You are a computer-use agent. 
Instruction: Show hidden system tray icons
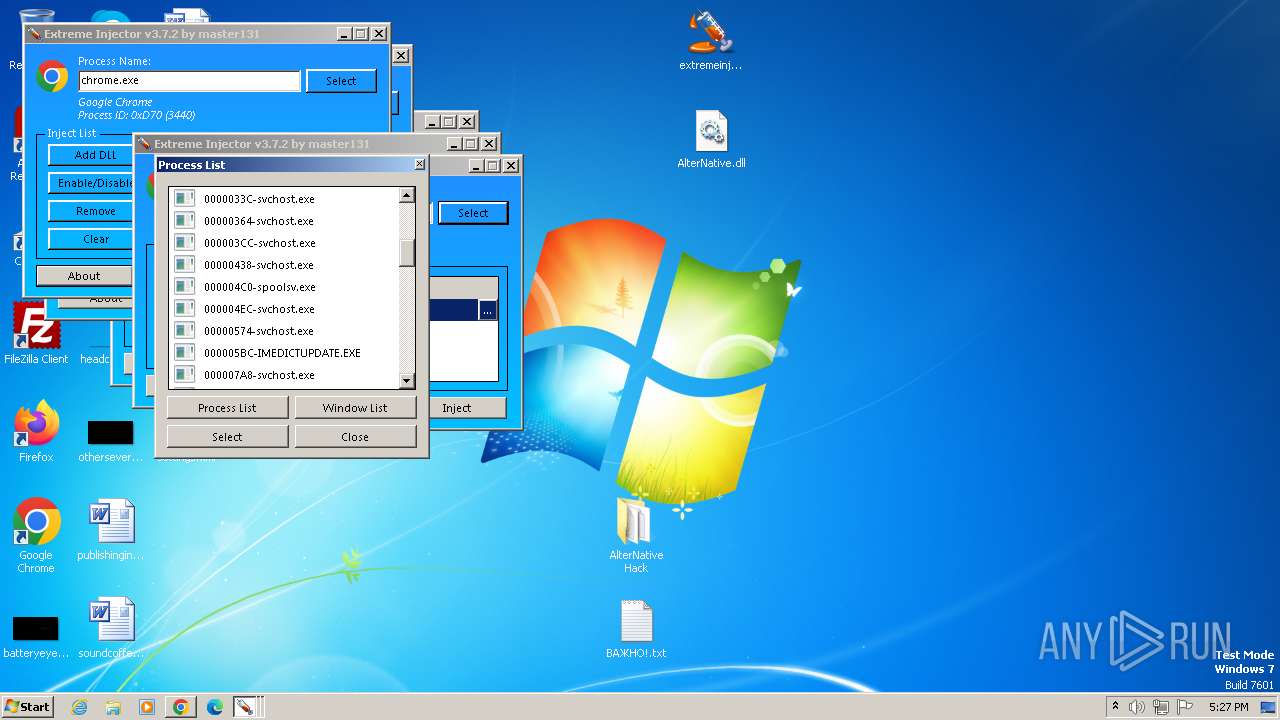(1115, 707)
